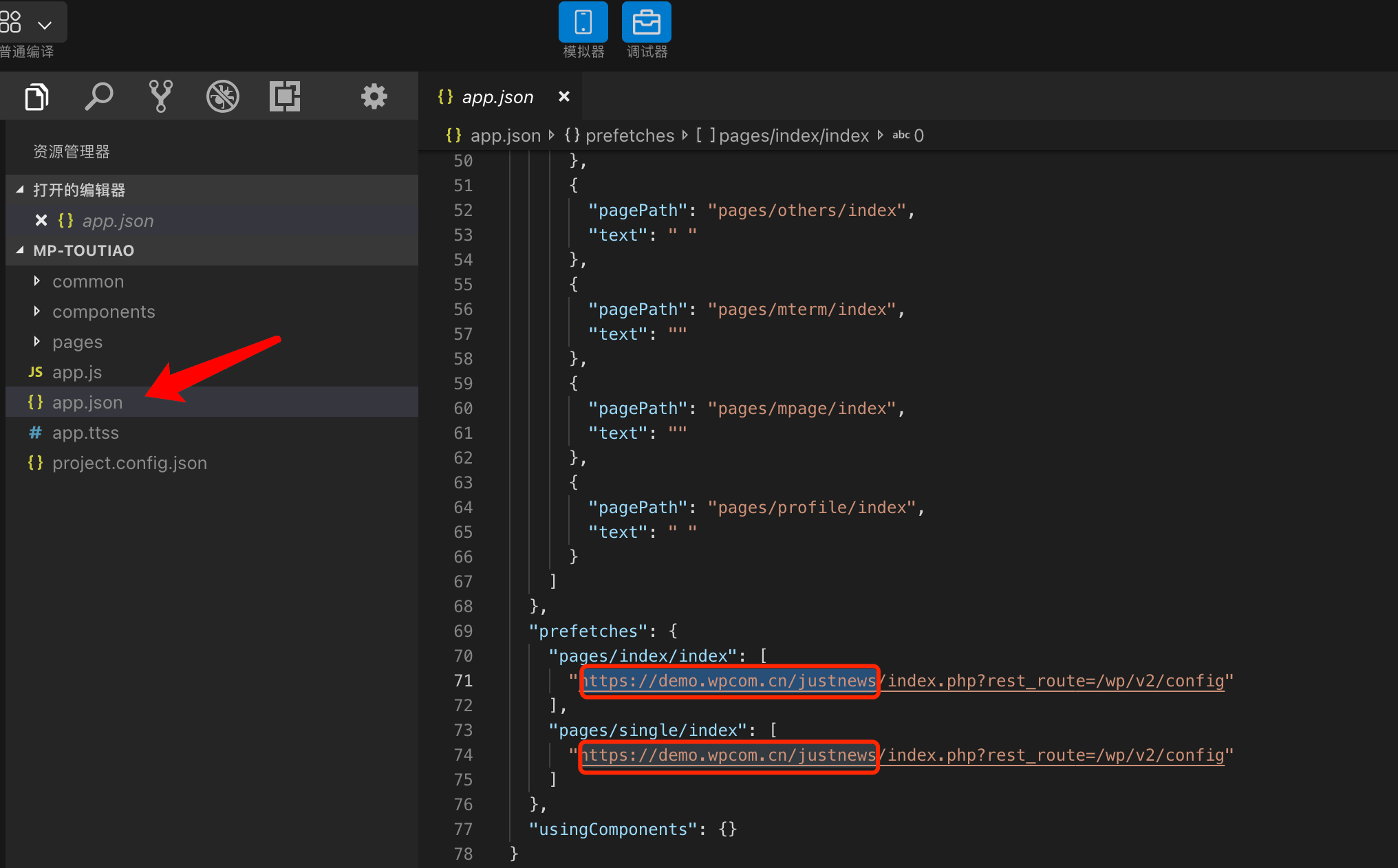Click the "pages/index/index" key on line 70
Screen dimensions: 1398x868
tap(643, 656)
